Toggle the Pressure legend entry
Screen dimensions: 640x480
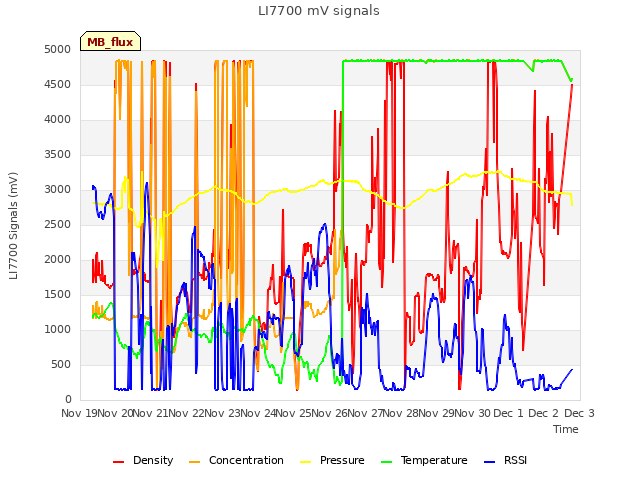pos(332,460)
